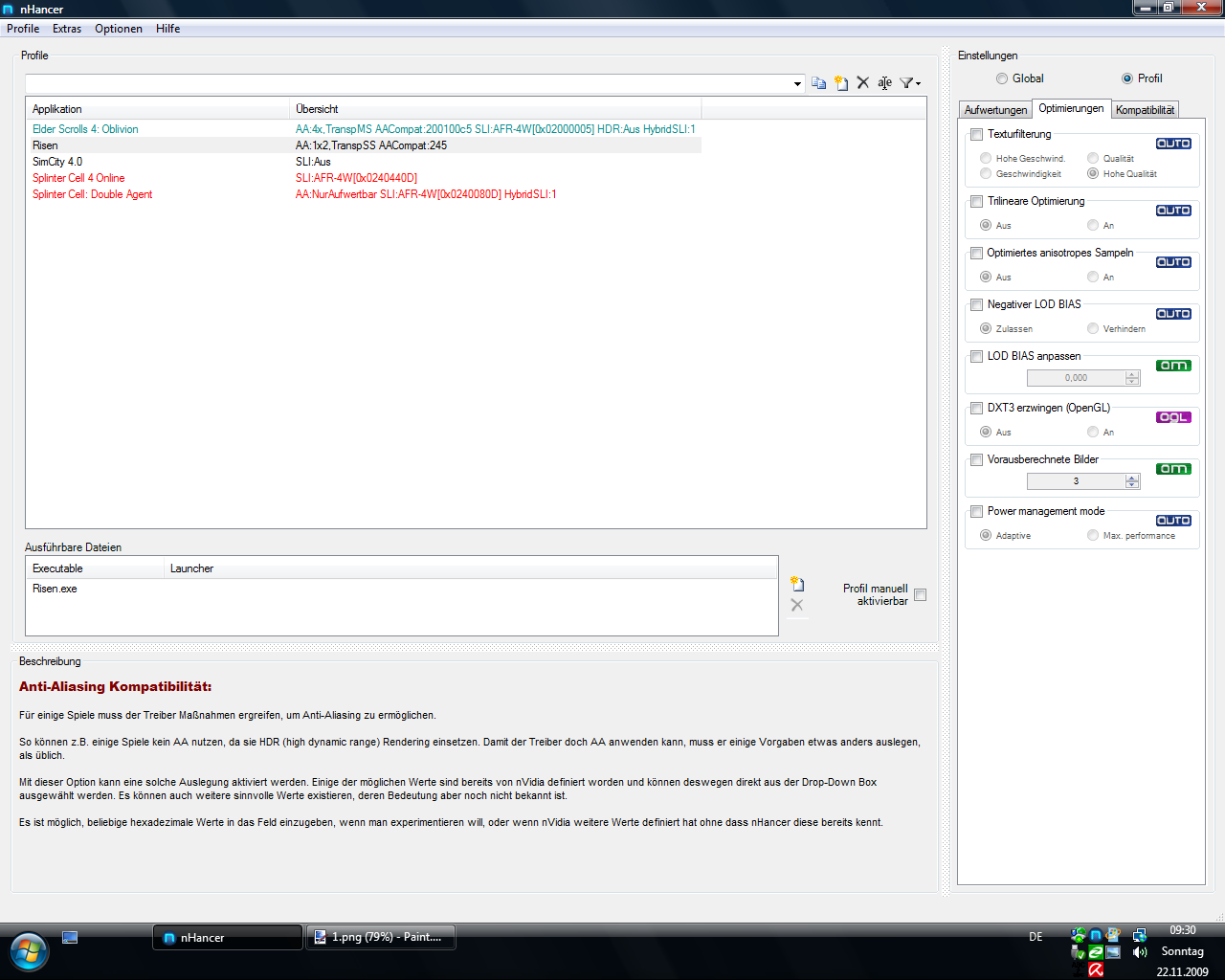This screenshot has height=980, width=1225.
Task: Select the Global settings radio button
Action: pyautogui.click(x=1002, y=78)
